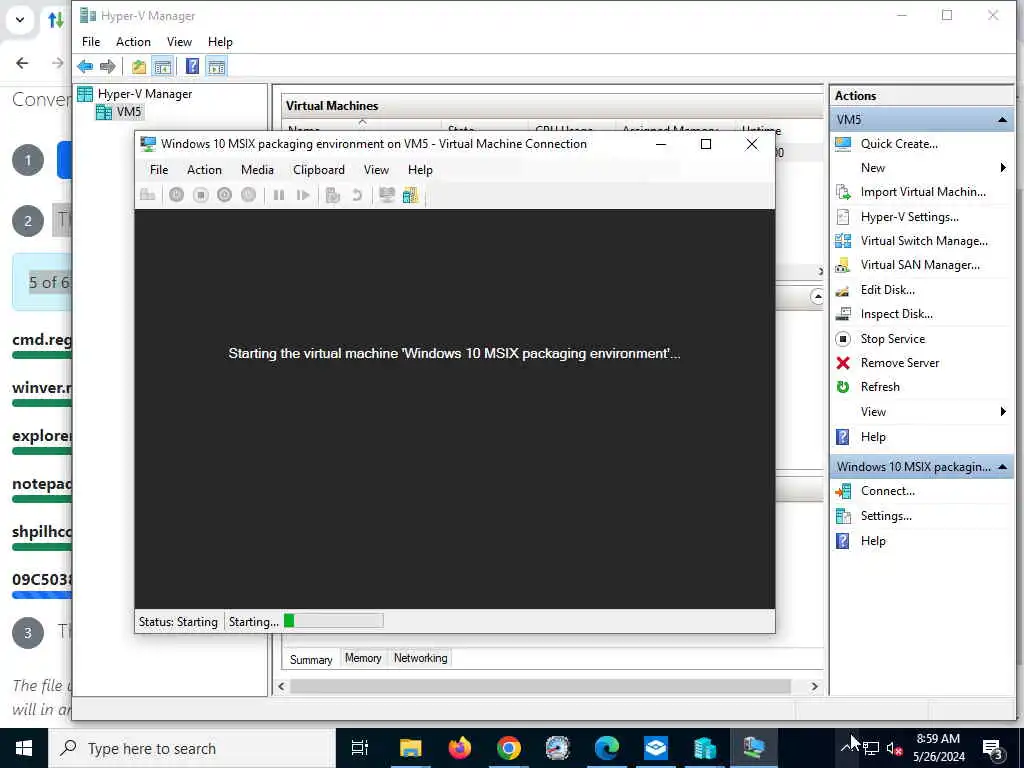Open Hyper-V Settings from Actions pane

tap(909, 217)
